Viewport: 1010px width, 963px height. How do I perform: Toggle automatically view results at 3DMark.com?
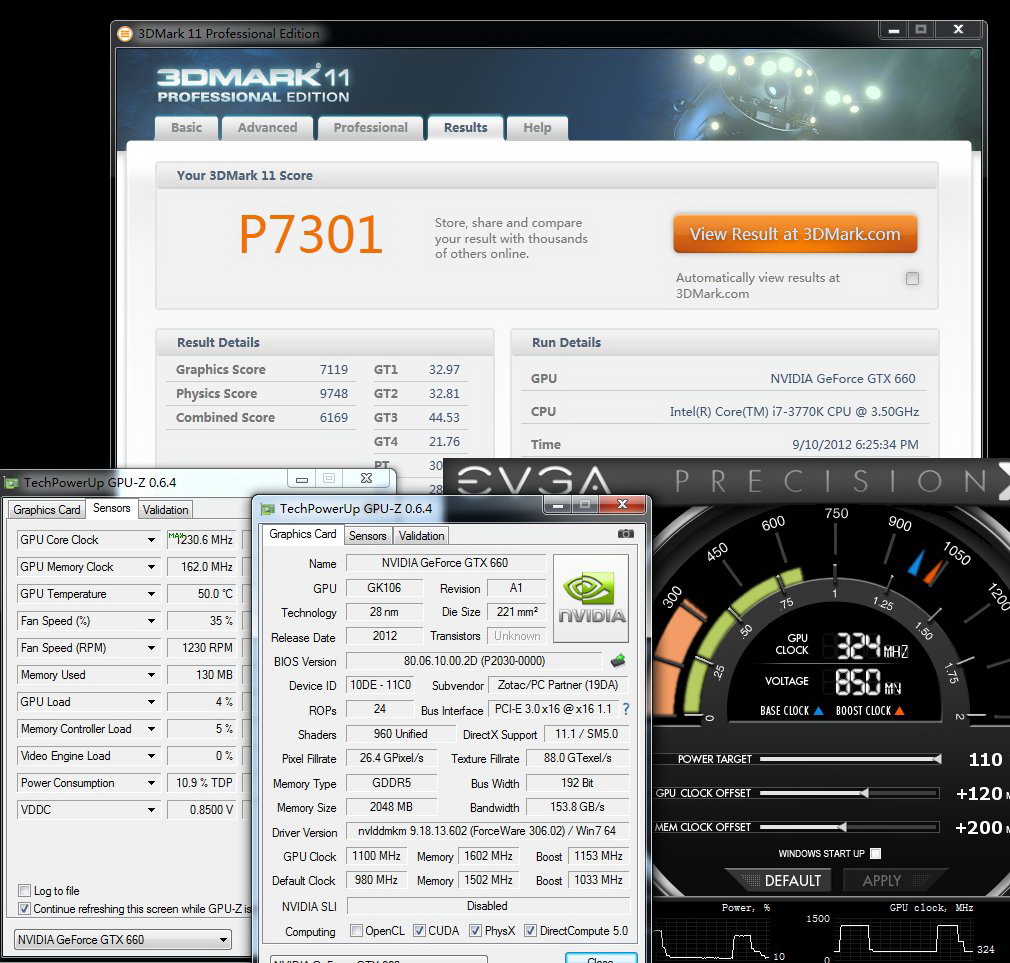coord(912,278)
